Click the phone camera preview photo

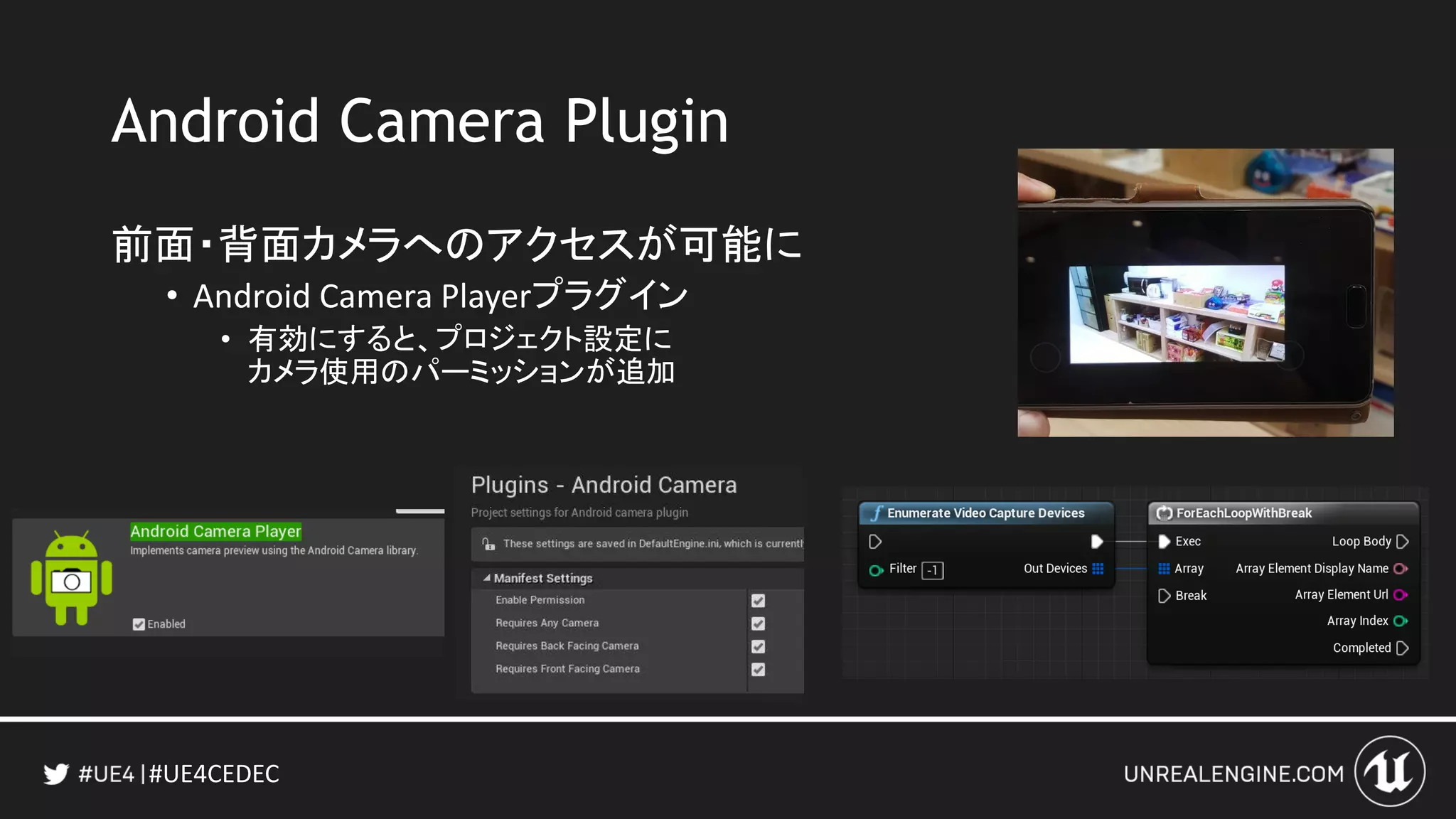[1205, 292]
